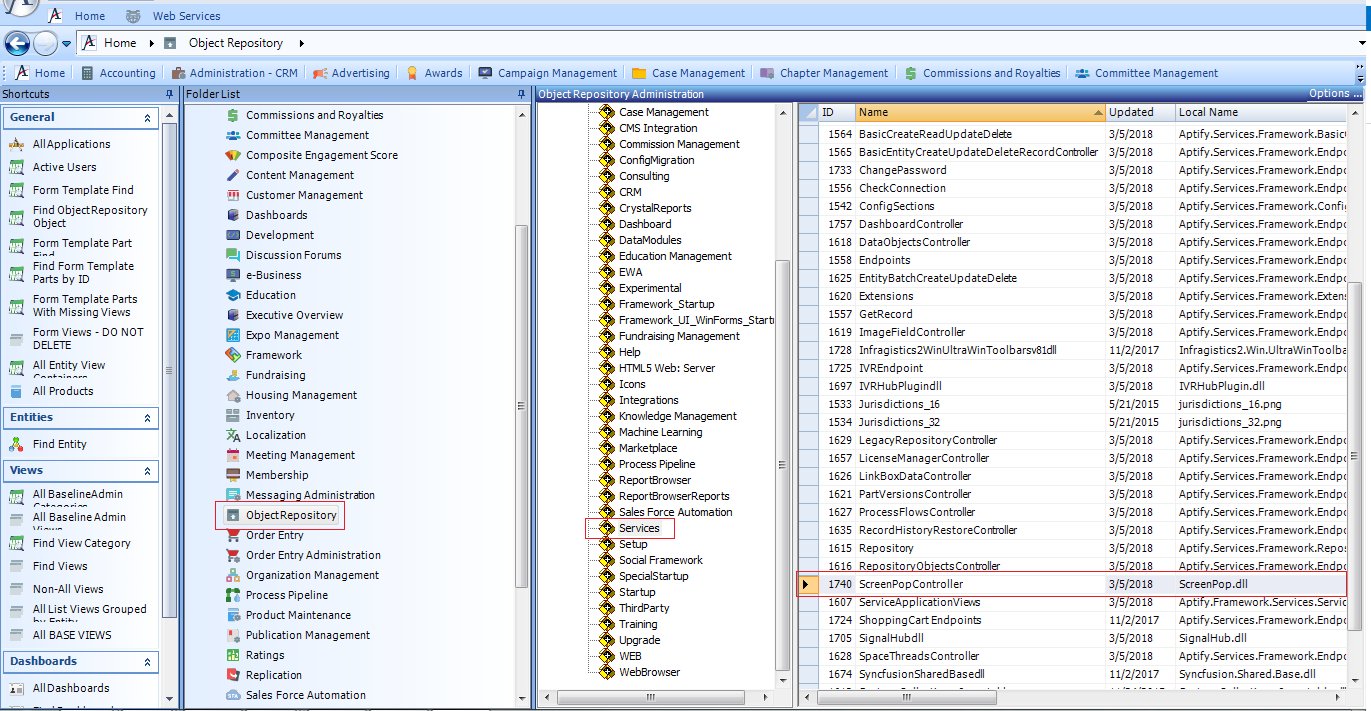The height and width of the screenshot is (711, 1371).
Task: Select WebBrowser package in repository tree
Action: 649,672
